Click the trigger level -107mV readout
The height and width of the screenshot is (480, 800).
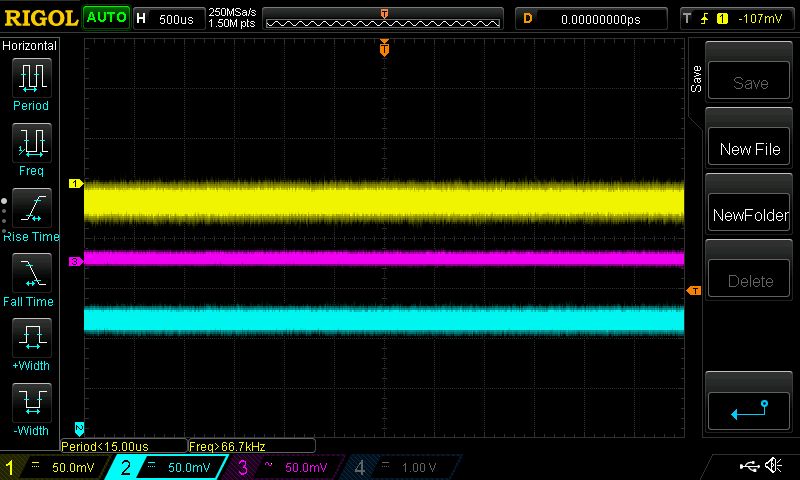tap(760, 19)
